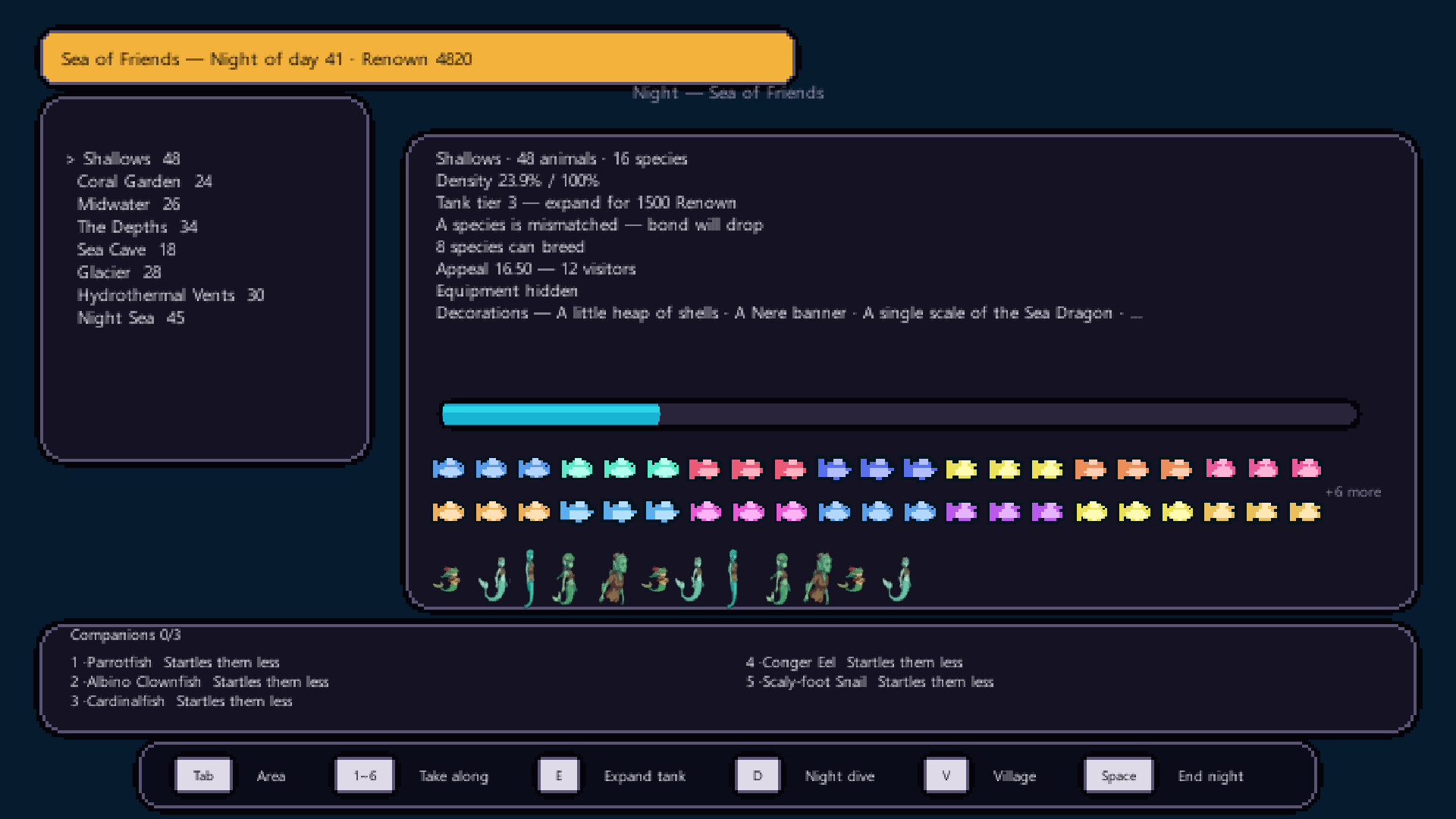Click the 1–6 Take along key button
The height and width of the screenshot is (819, 1456).
[x=365, y=776]
